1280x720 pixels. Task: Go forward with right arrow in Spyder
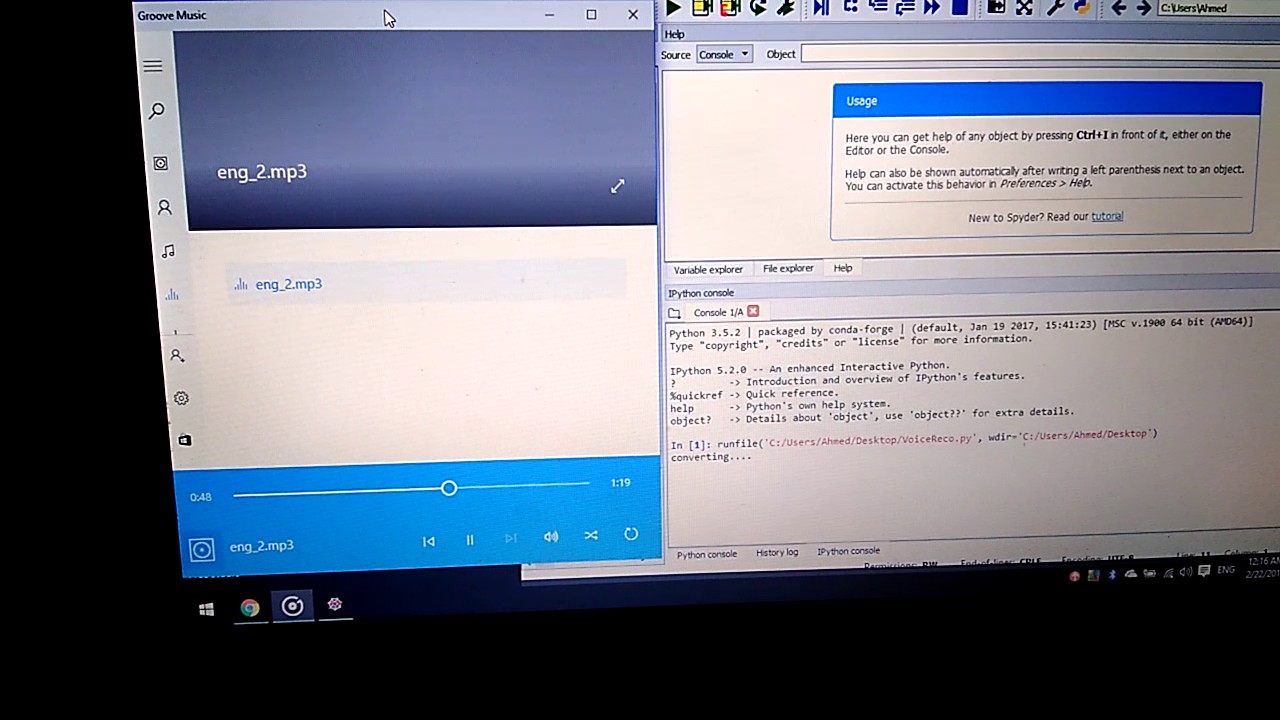click(x=1143, y=8)
